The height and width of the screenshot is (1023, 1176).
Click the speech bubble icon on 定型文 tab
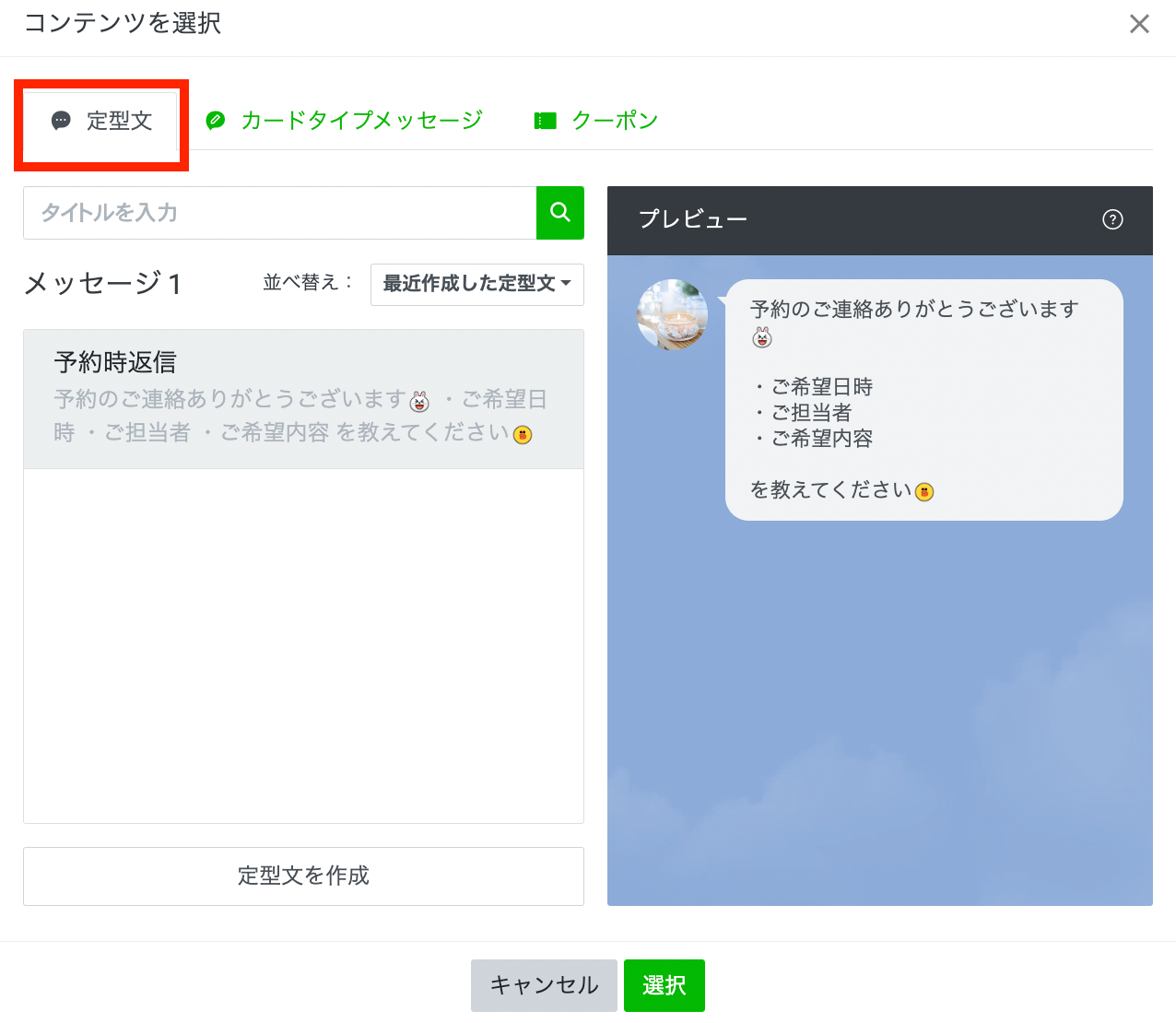[x=61, y=121]
